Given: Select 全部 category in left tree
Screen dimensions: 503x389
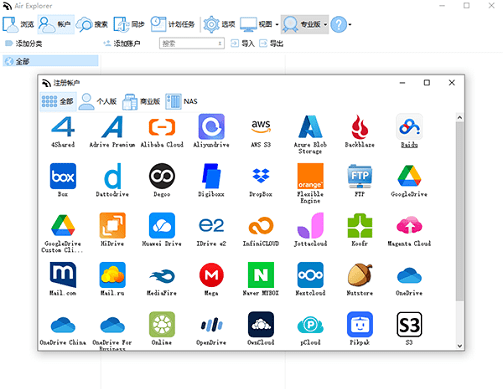Looking at the screenshot, I should [51, 61].
